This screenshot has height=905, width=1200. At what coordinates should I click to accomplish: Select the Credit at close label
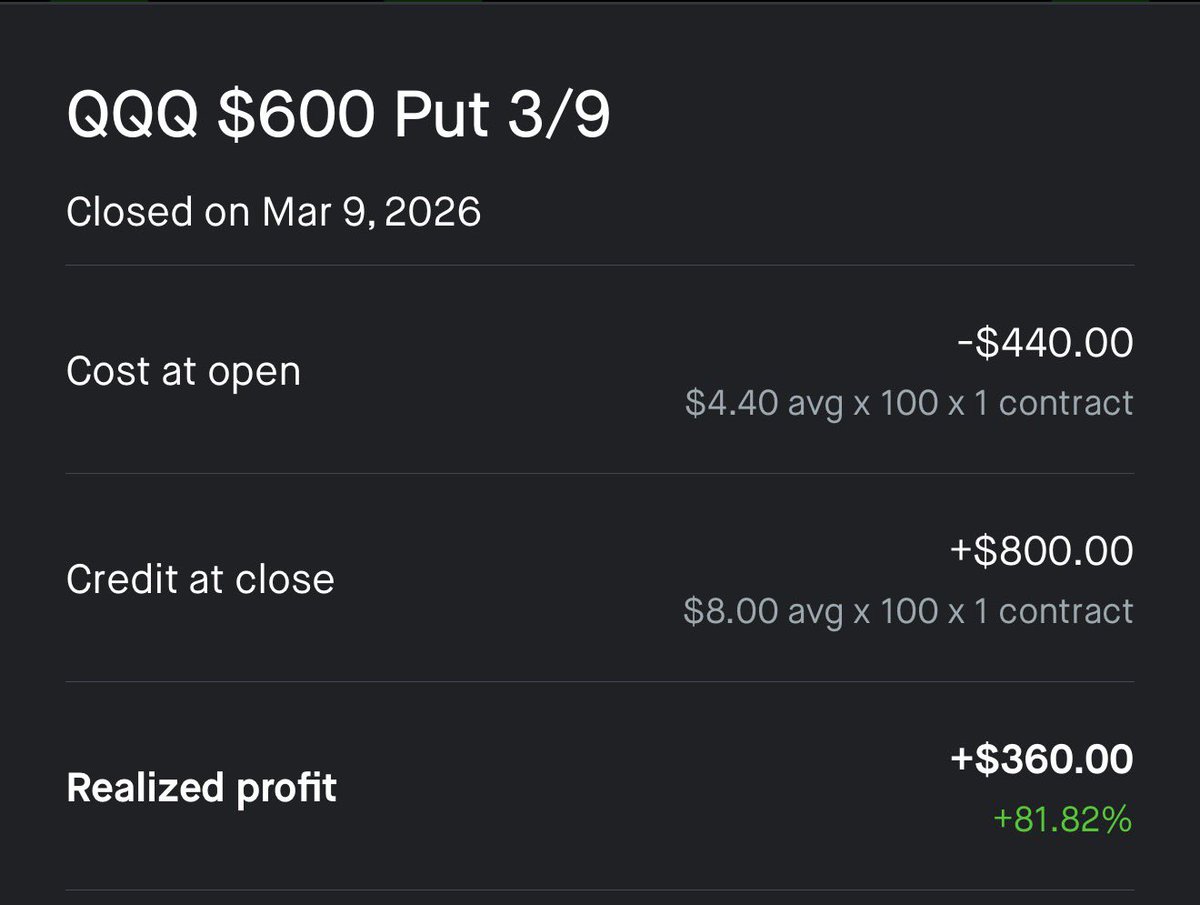click(200, 579)
